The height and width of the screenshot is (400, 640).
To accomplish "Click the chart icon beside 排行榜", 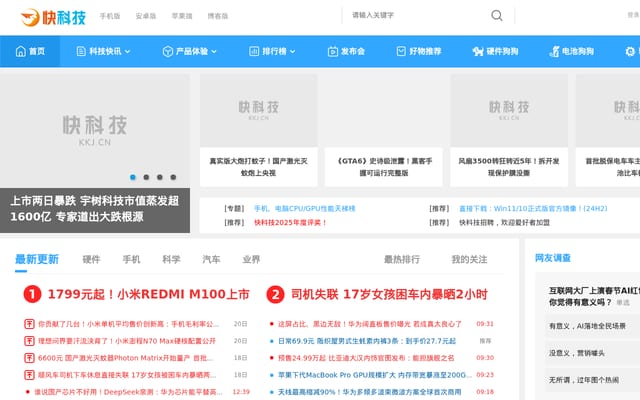I will pos(254,51).
